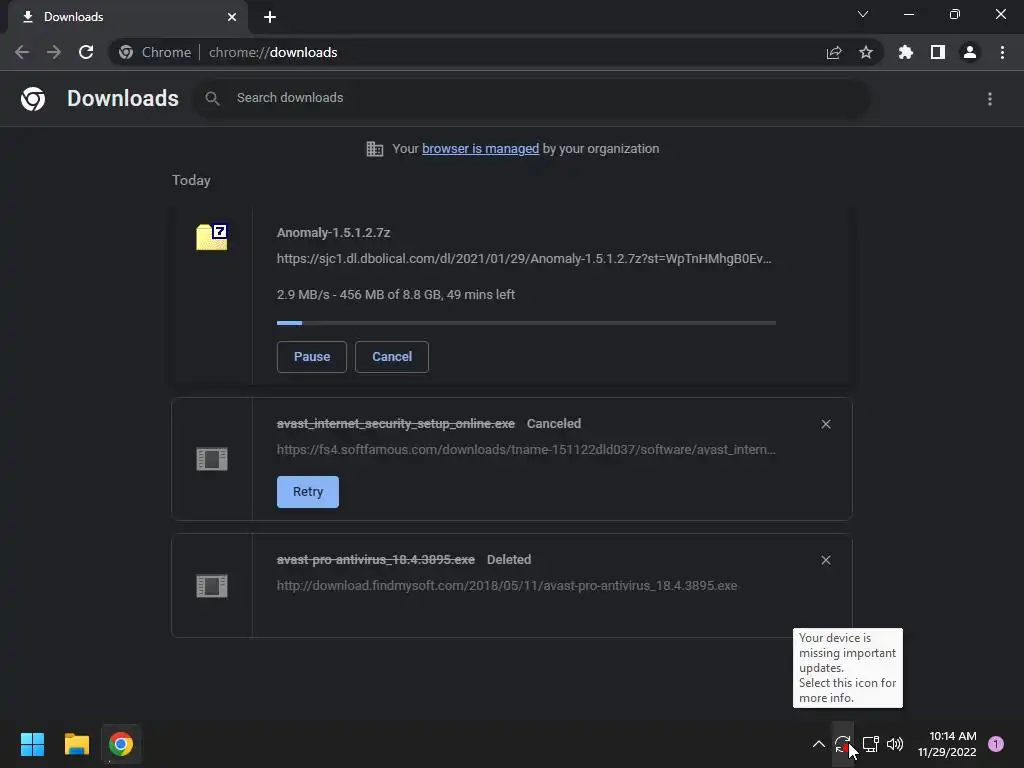1024x768 pixels.
Task: Open the volume speaker tray icon
Action: [895, 744]
